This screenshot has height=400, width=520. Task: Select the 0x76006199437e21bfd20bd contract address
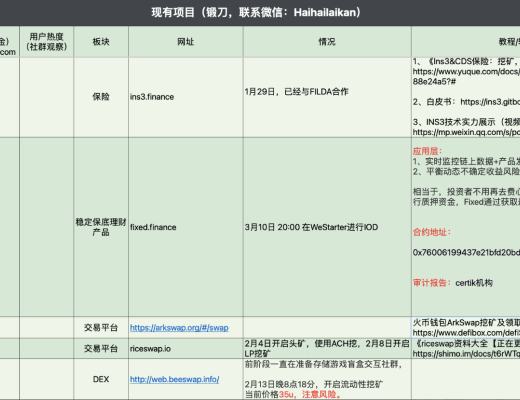(x=466, y=252)
